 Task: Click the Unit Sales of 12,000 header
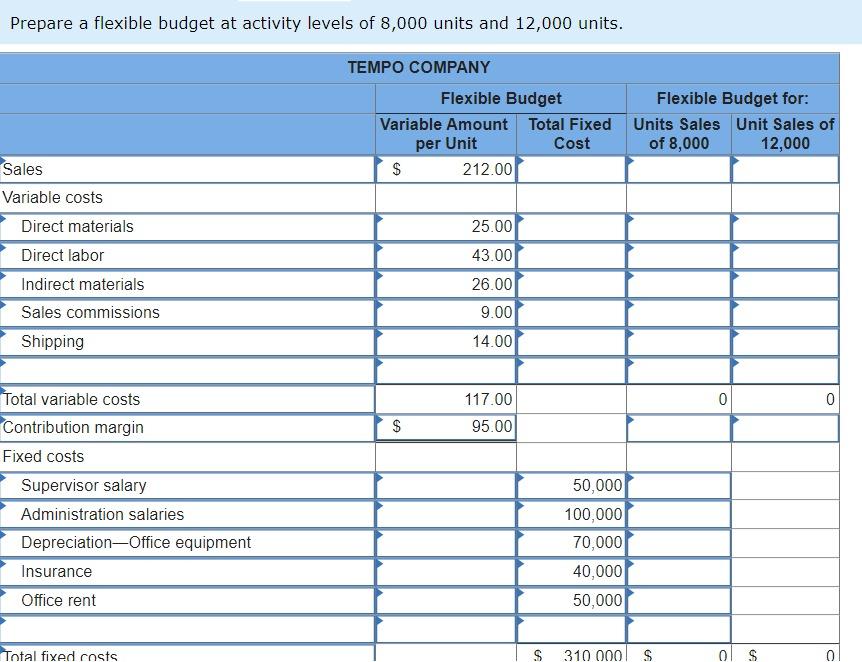[785, 134]
